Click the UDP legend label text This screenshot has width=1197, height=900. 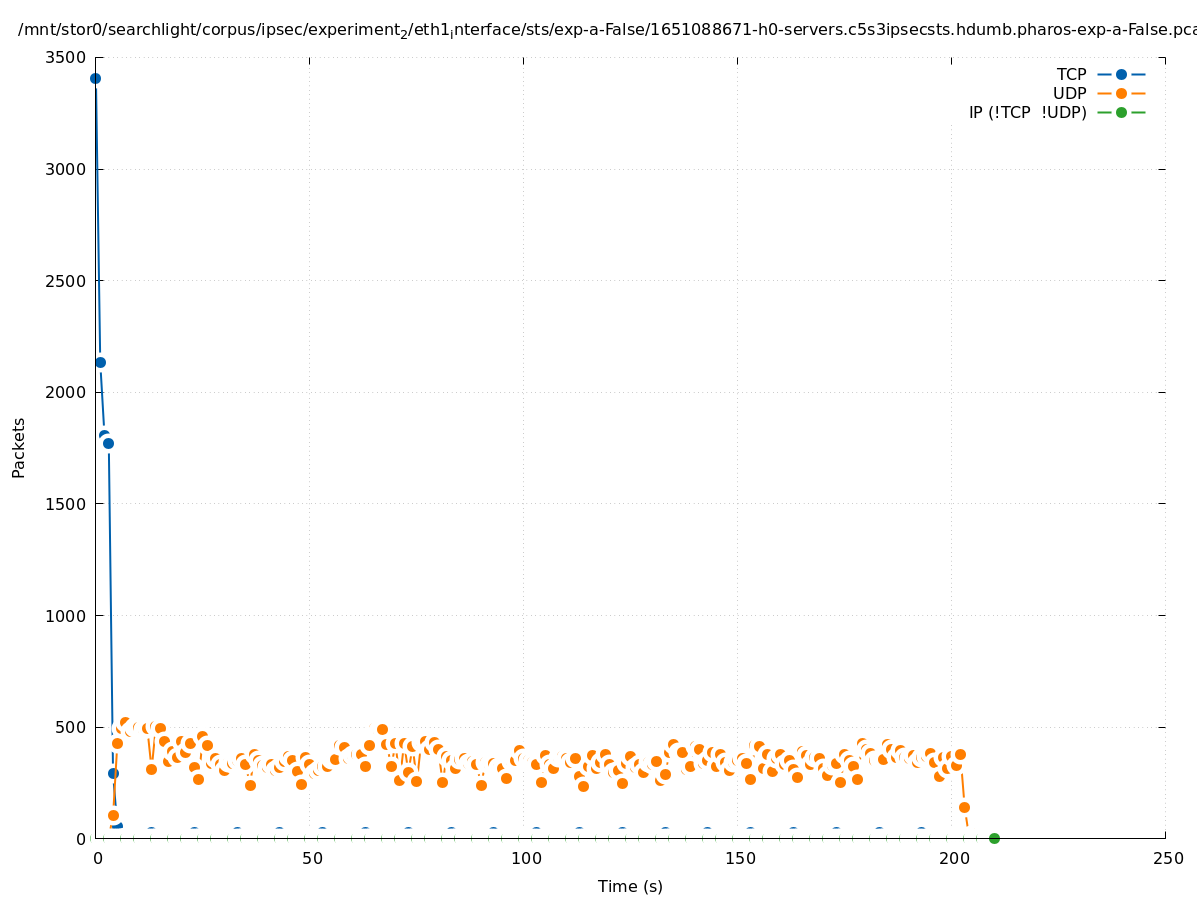(1069, 93)
